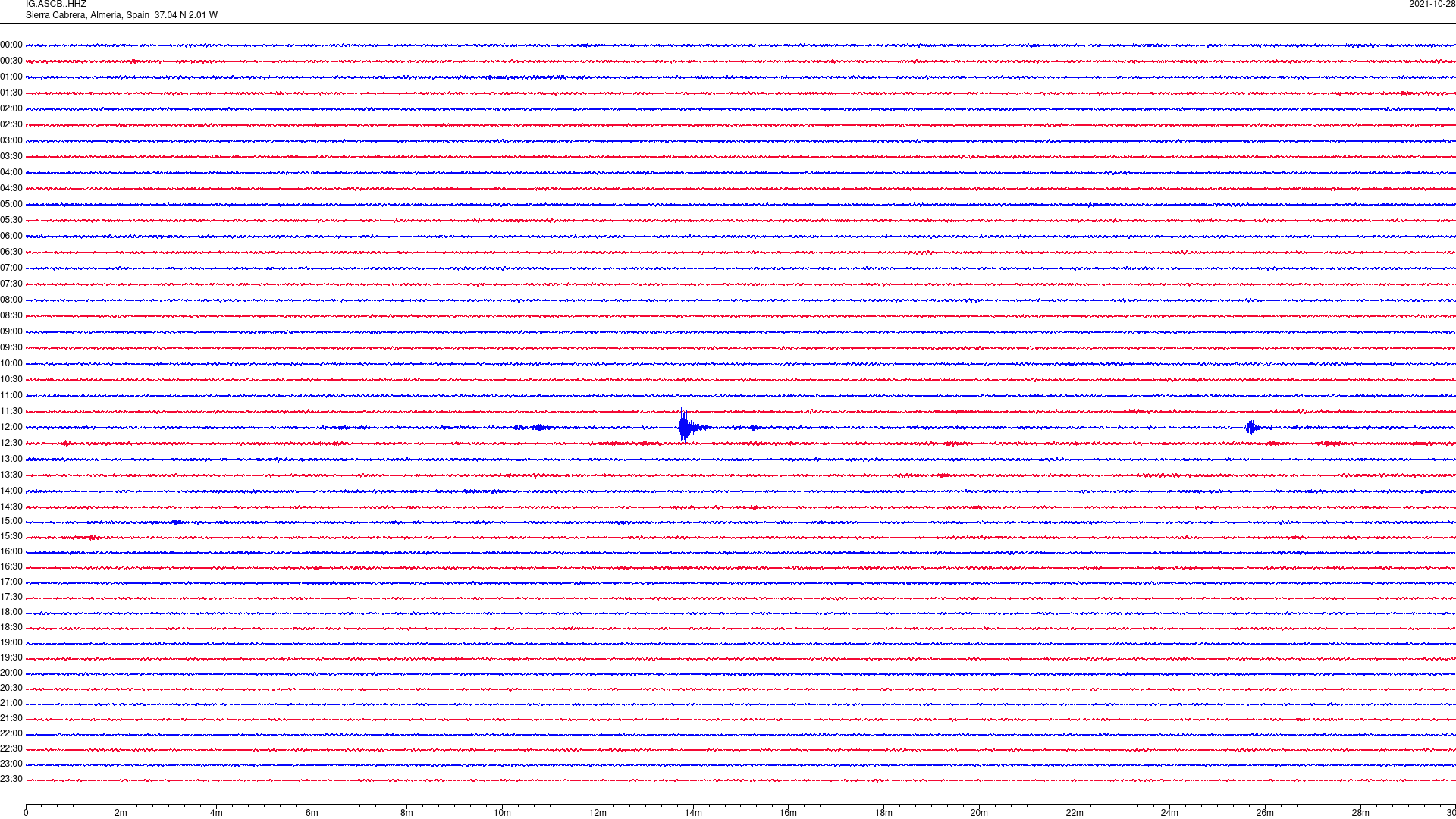Viewport: 1456px width, 819px height.
Task: Select the 10:00 trace time label
Action: [11, 363]
